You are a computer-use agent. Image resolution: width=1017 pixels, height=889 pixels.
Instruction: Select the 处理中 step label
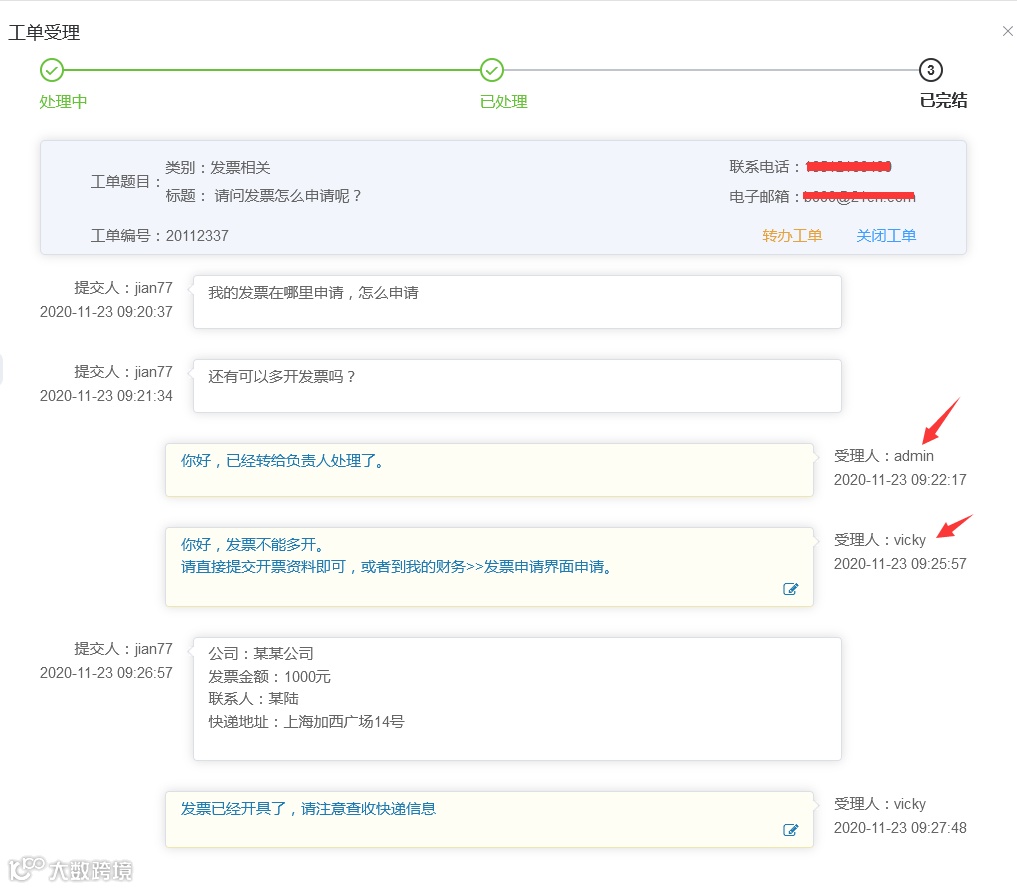click(x=63, y=102)
